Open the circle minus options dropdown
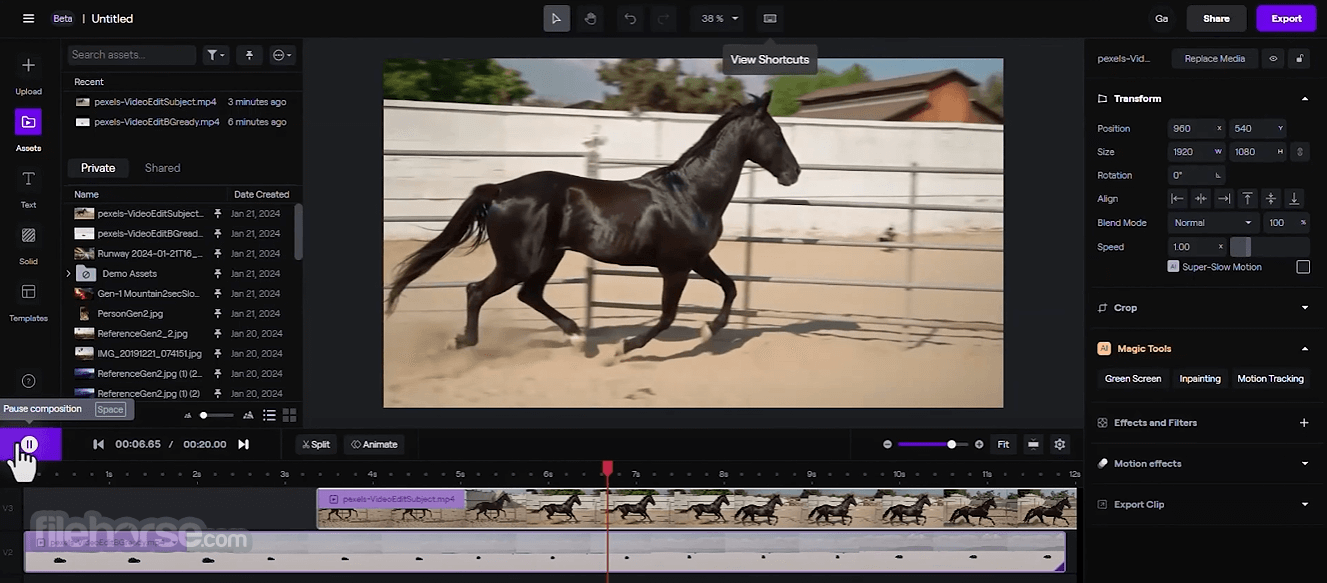 [282, 55]
